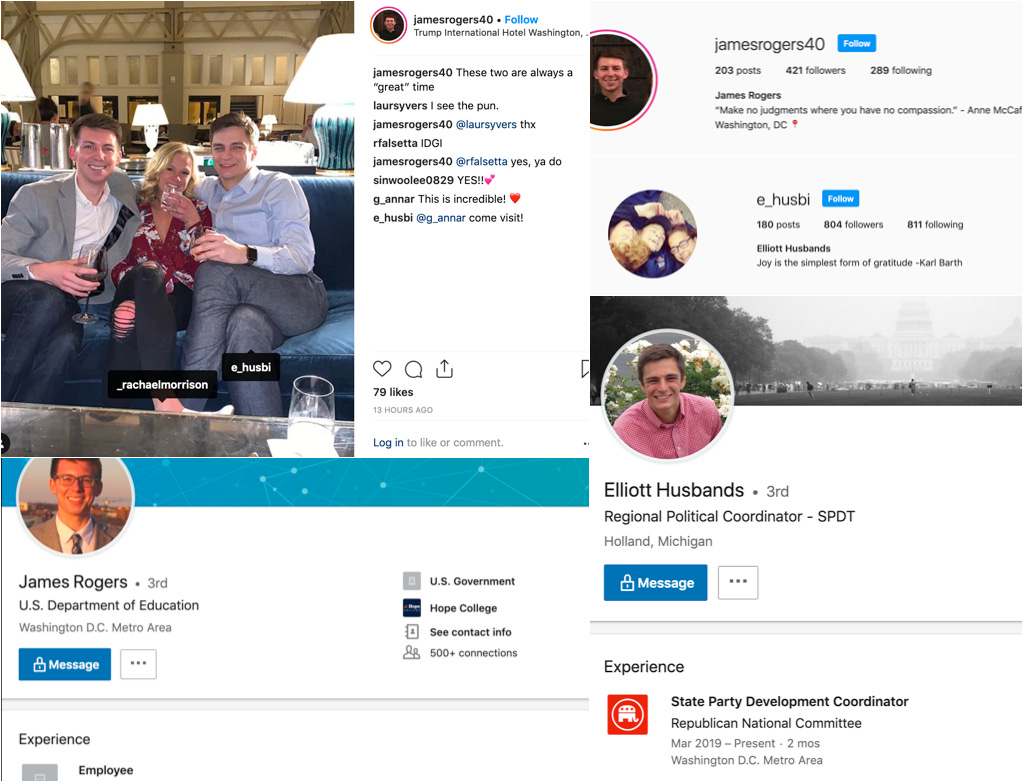Click the contact info address book icon
Viewport: 1023px width, 782px height.
412,631
